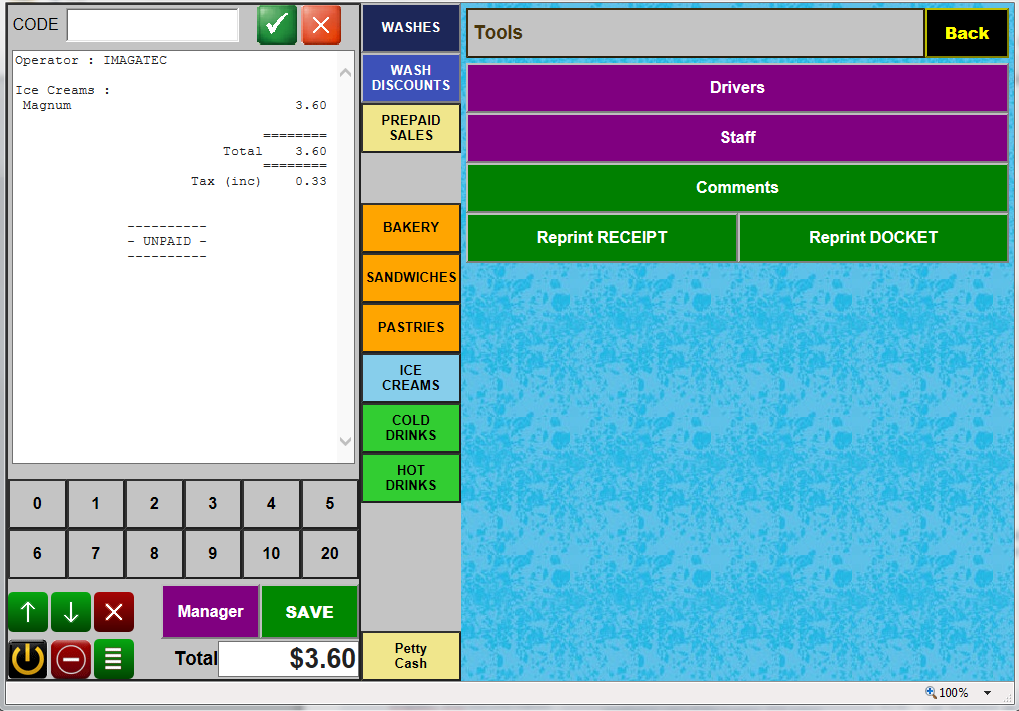Choose the HOT DRINKS category
The height and width of the screenshot is (711, 1019).
pos(411,478)
